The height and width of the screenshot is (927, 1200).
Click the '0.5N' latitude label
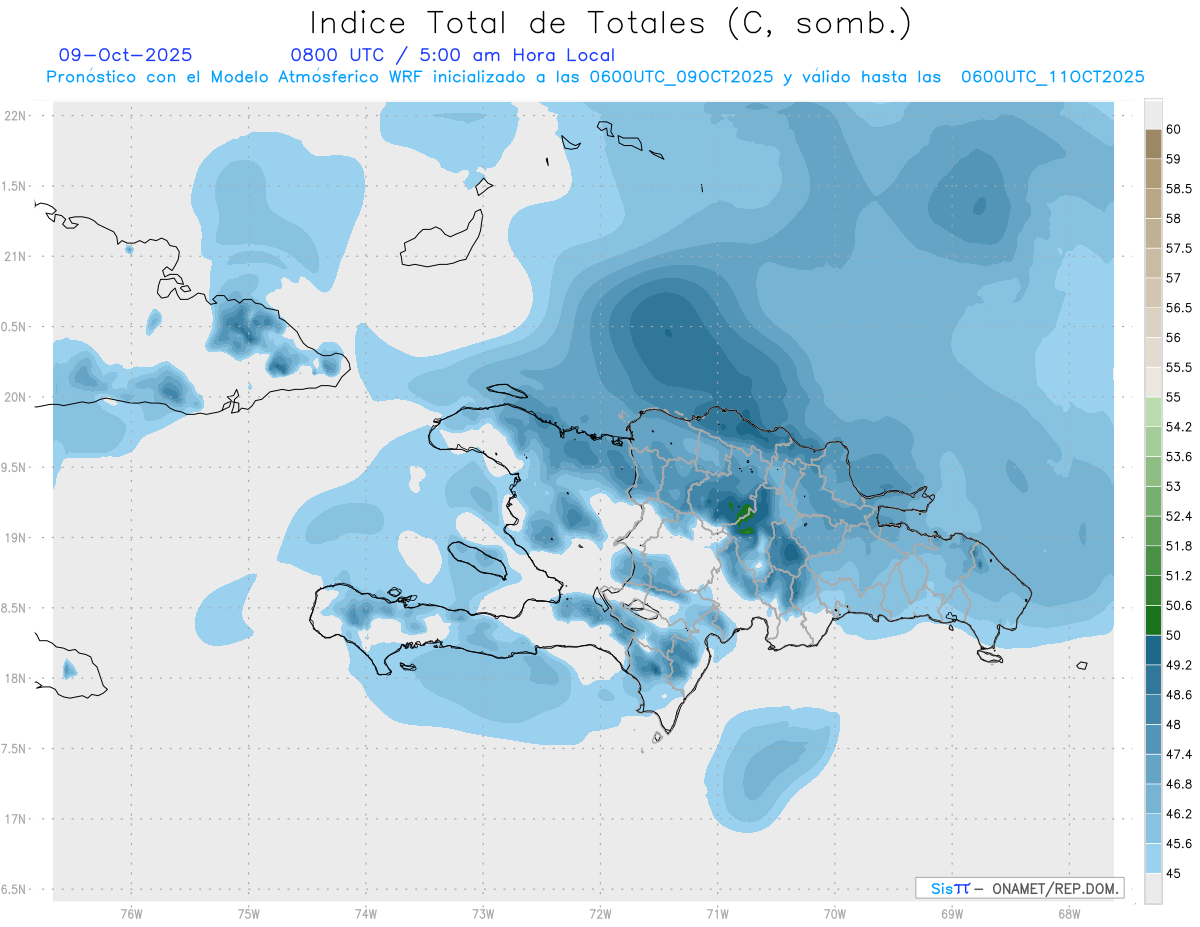tap(15, 326)
